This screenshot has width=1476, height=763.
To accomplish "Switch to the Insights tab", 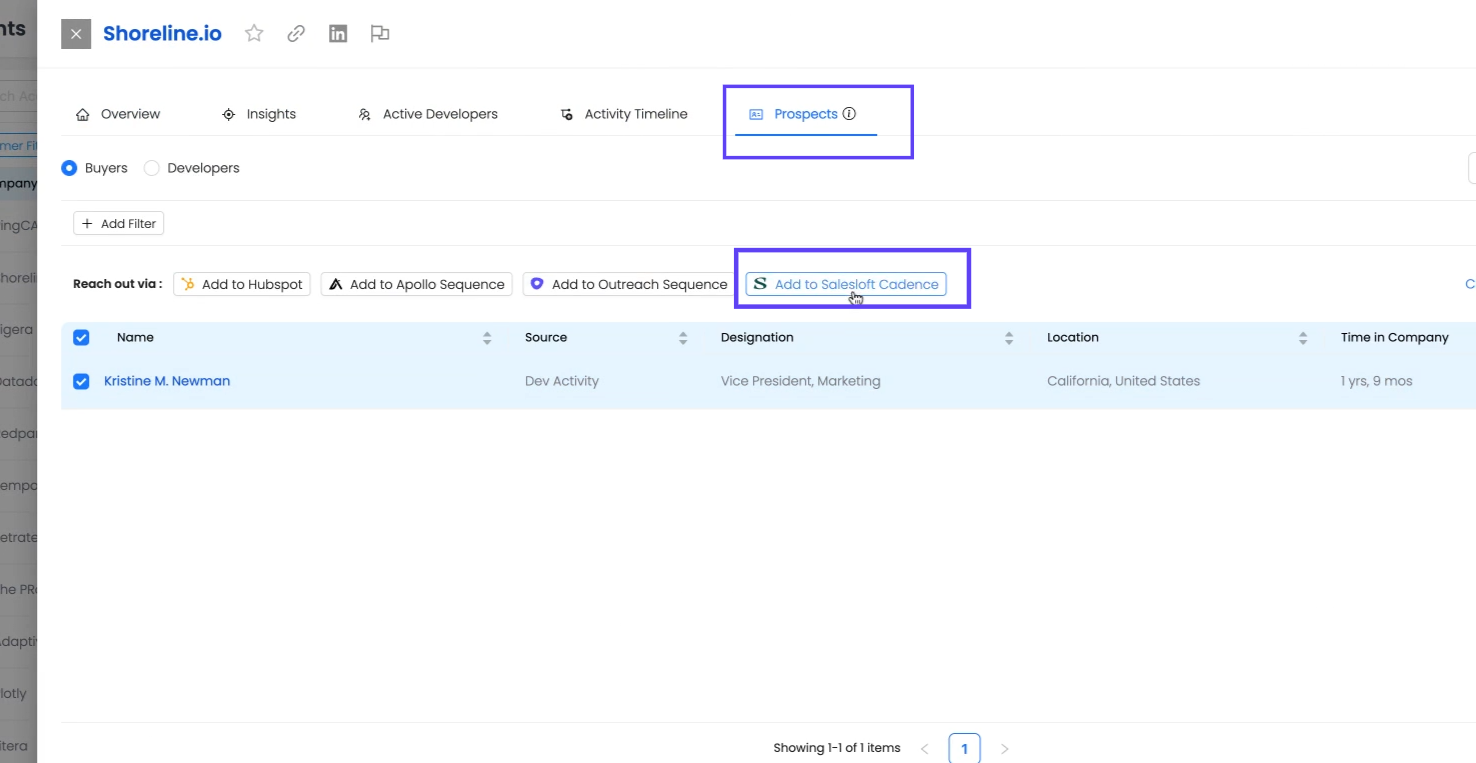I will coord(259,114).
